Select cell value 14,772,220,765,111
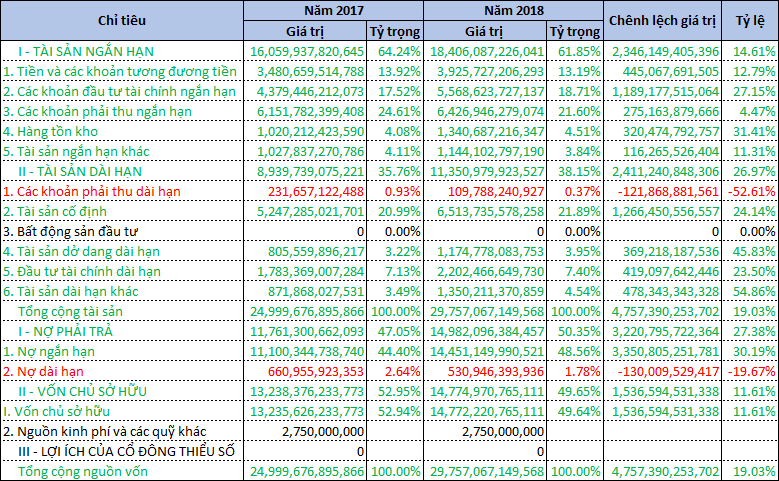 [x=487, y=411]
